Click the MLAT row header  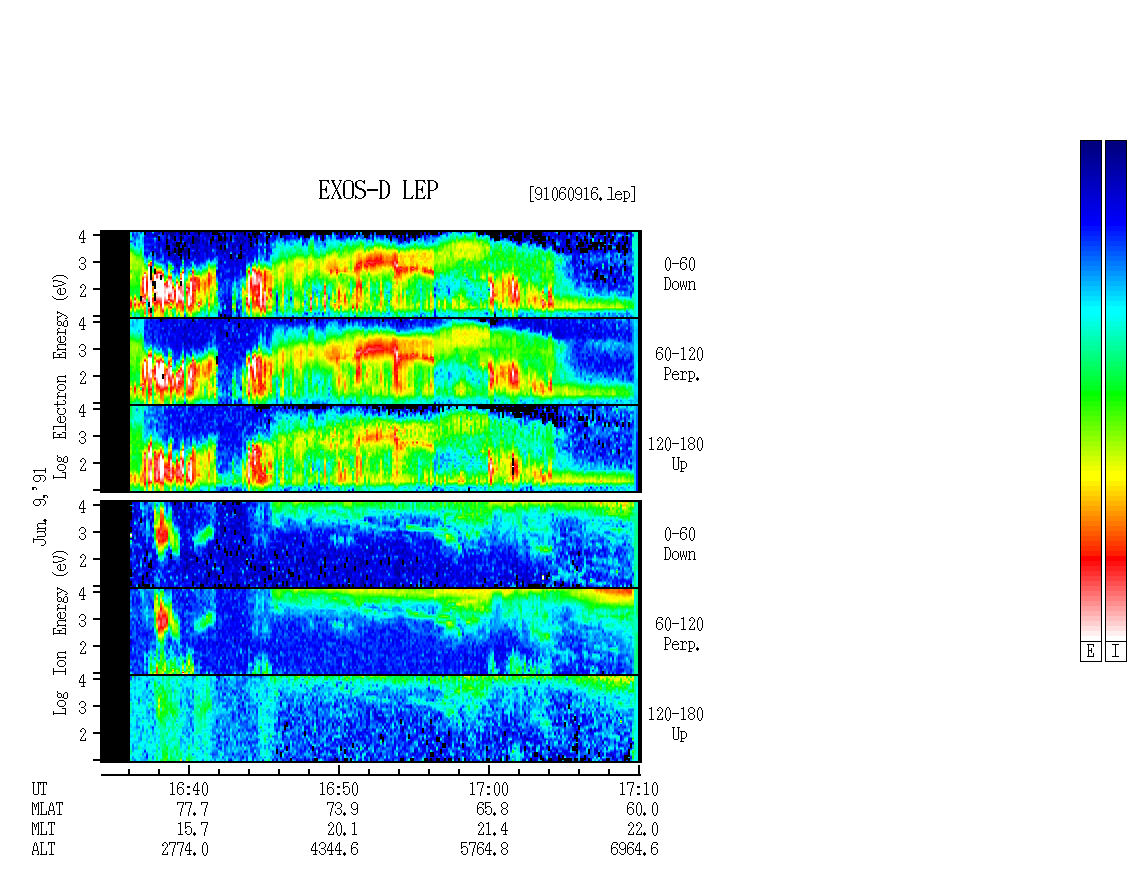pos(47,809)
